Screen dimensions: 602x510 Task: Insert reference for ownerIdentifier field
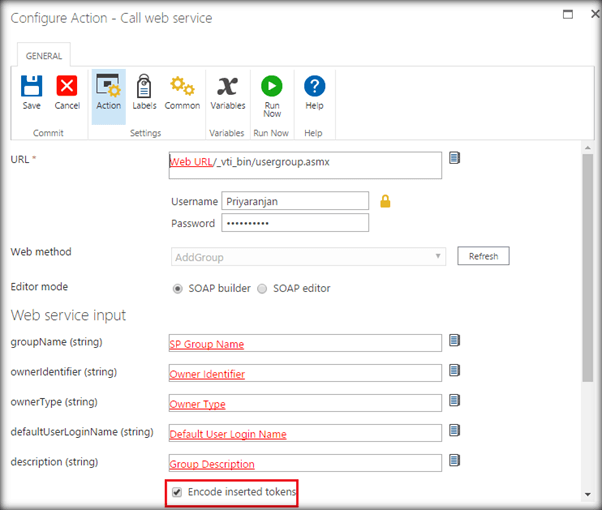pos(455,370)
